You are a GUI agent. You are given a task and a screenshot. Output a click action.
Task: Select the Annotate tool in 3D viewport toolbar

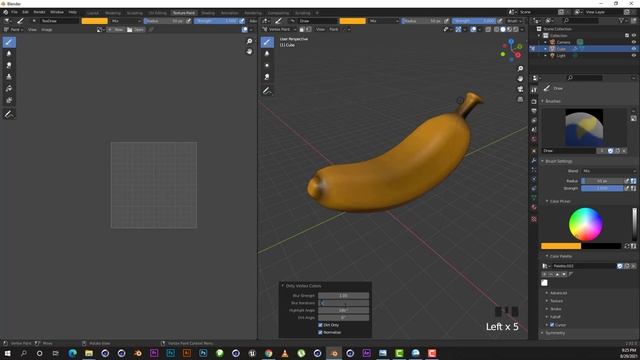click(267, 91)
